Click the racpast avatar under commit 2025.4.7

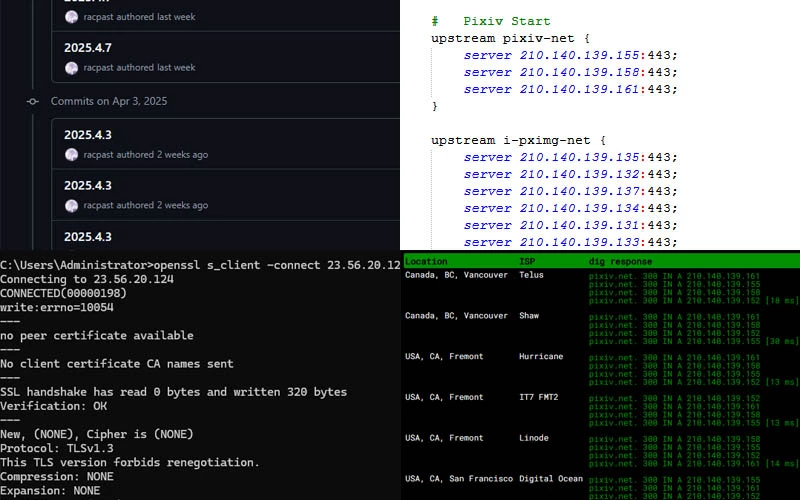[71, 68]
